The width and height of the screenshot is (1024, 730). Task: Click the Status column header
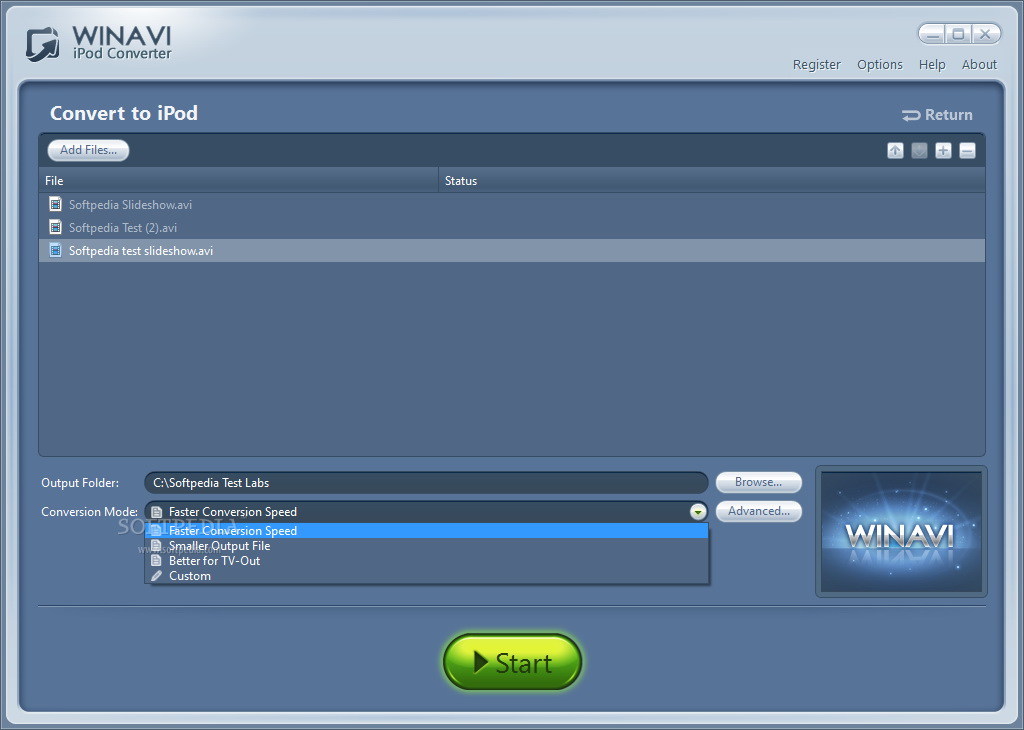pyautogui.click(x=712, y=181)
